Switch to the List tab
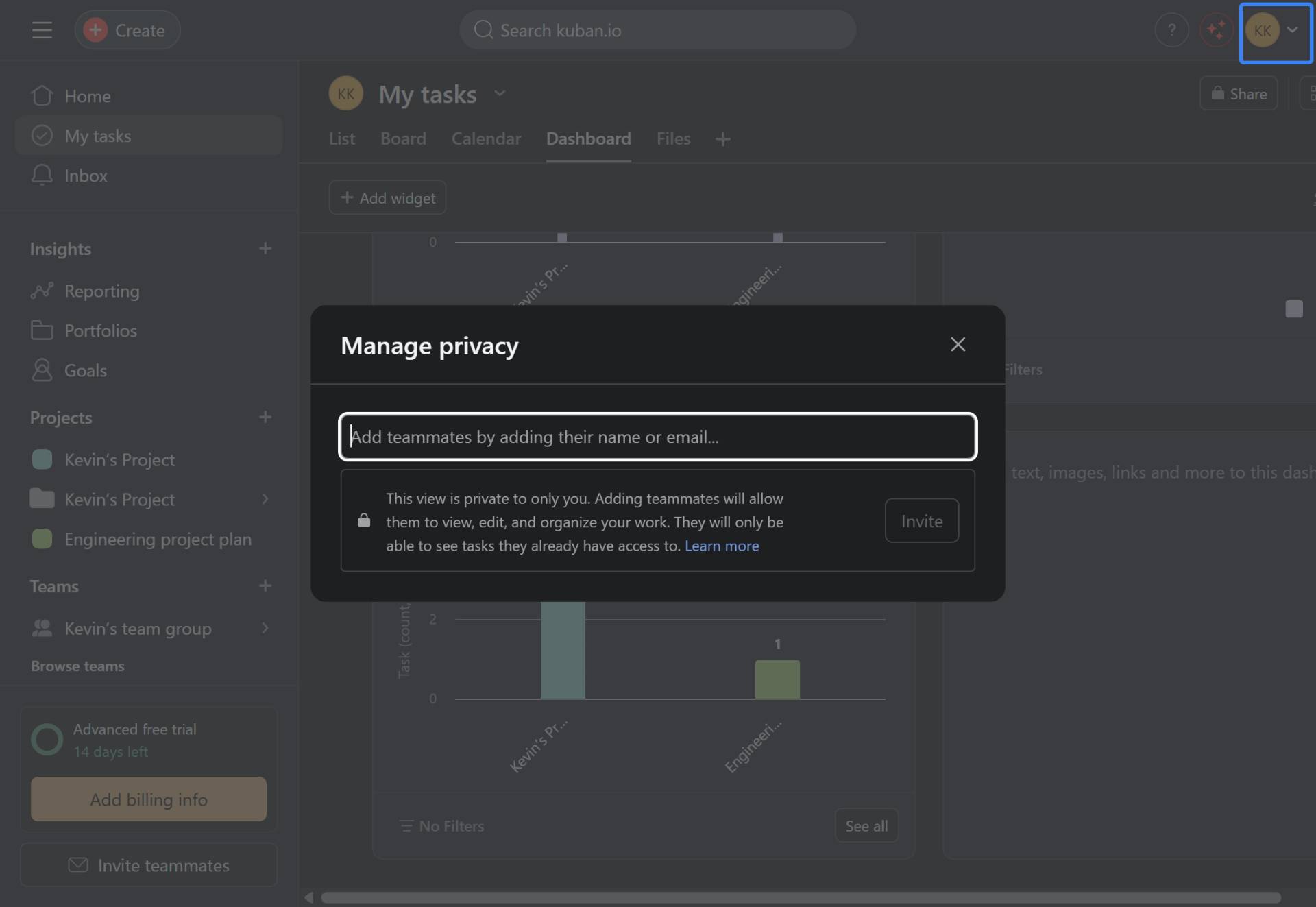This screenshot has width=1316, height=907. [342, 139]
